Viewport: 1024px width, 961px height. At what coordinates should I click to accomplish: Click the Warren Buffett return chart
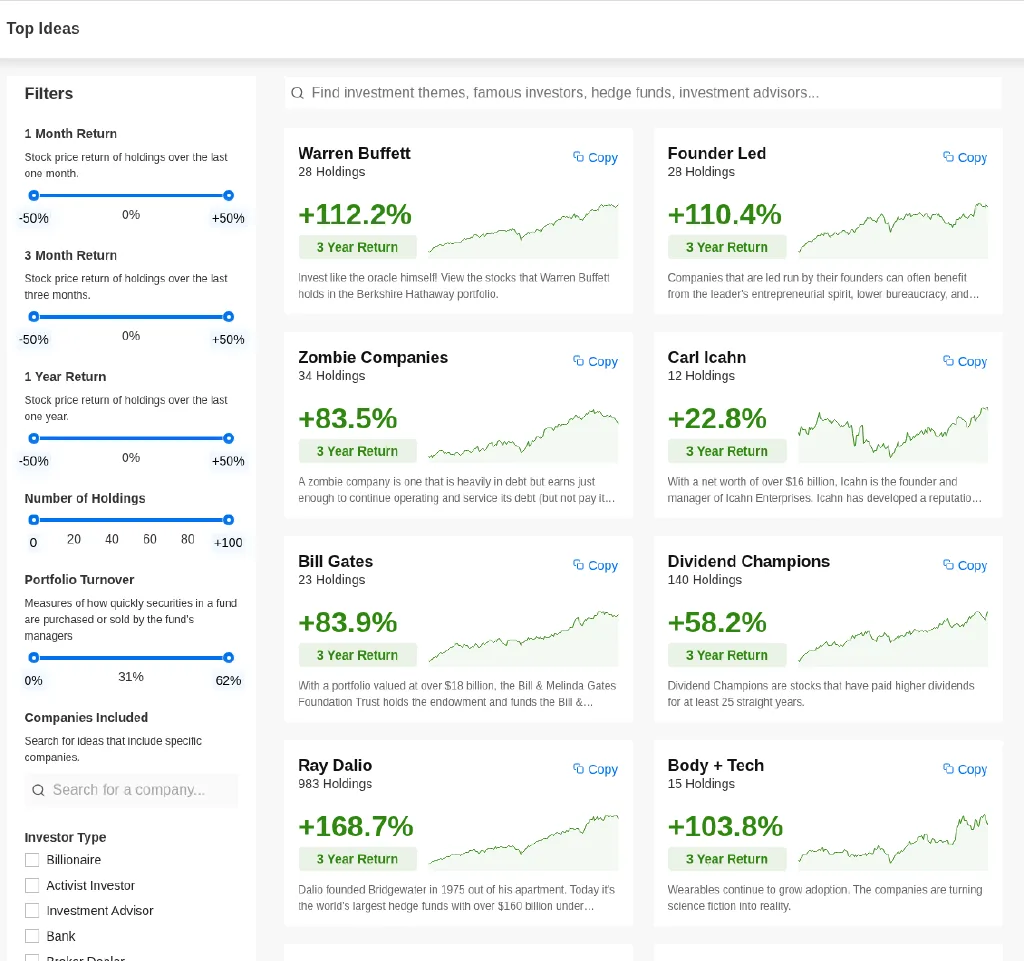(523, 230)
